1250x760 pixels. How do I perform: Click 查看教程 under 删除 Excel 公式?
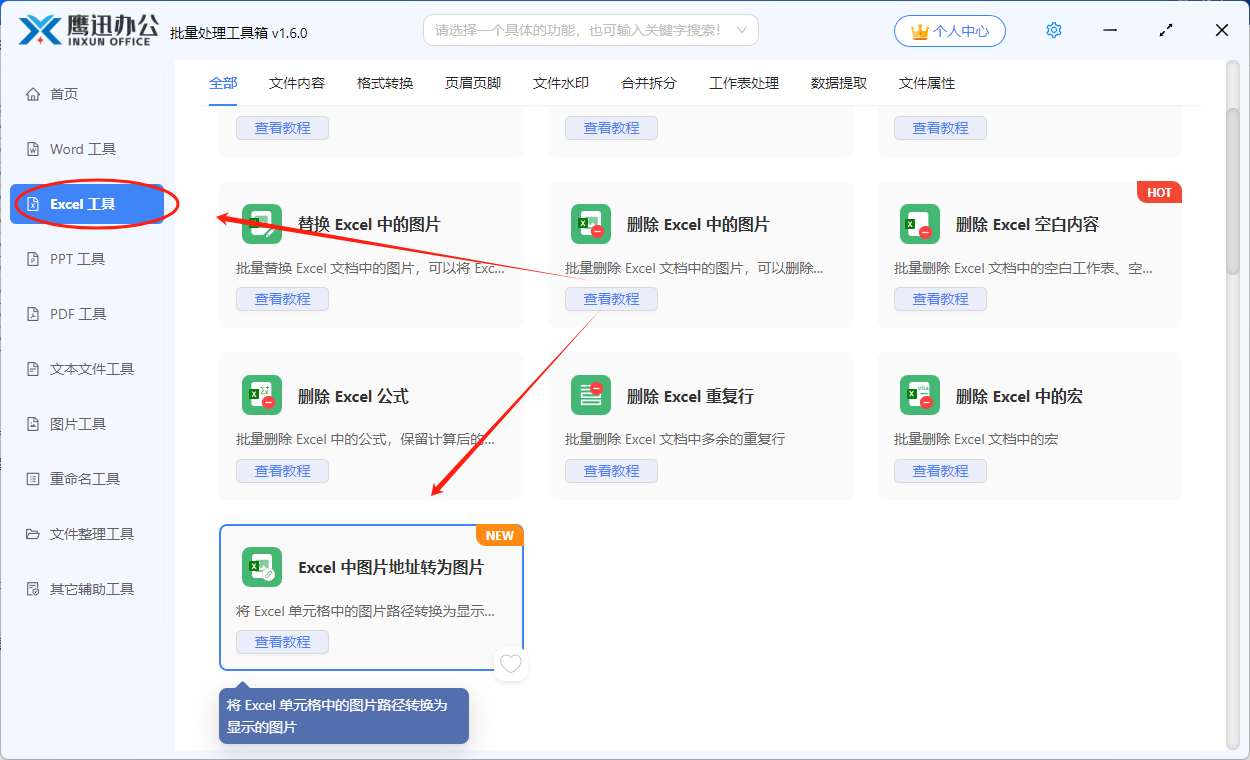282,471
